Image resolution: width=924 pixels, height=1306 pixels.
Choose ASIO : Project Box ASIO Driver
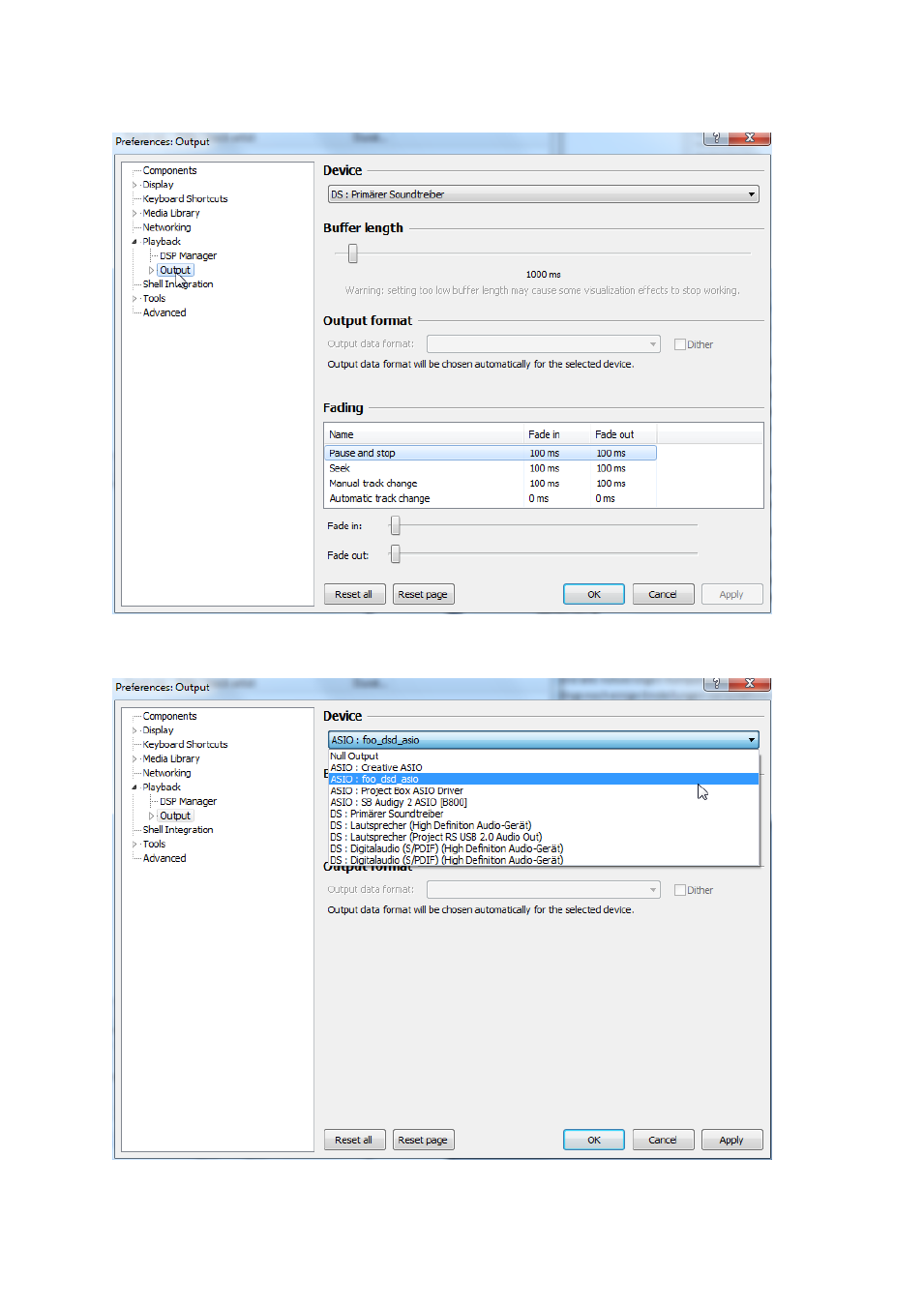coord(544,791)
